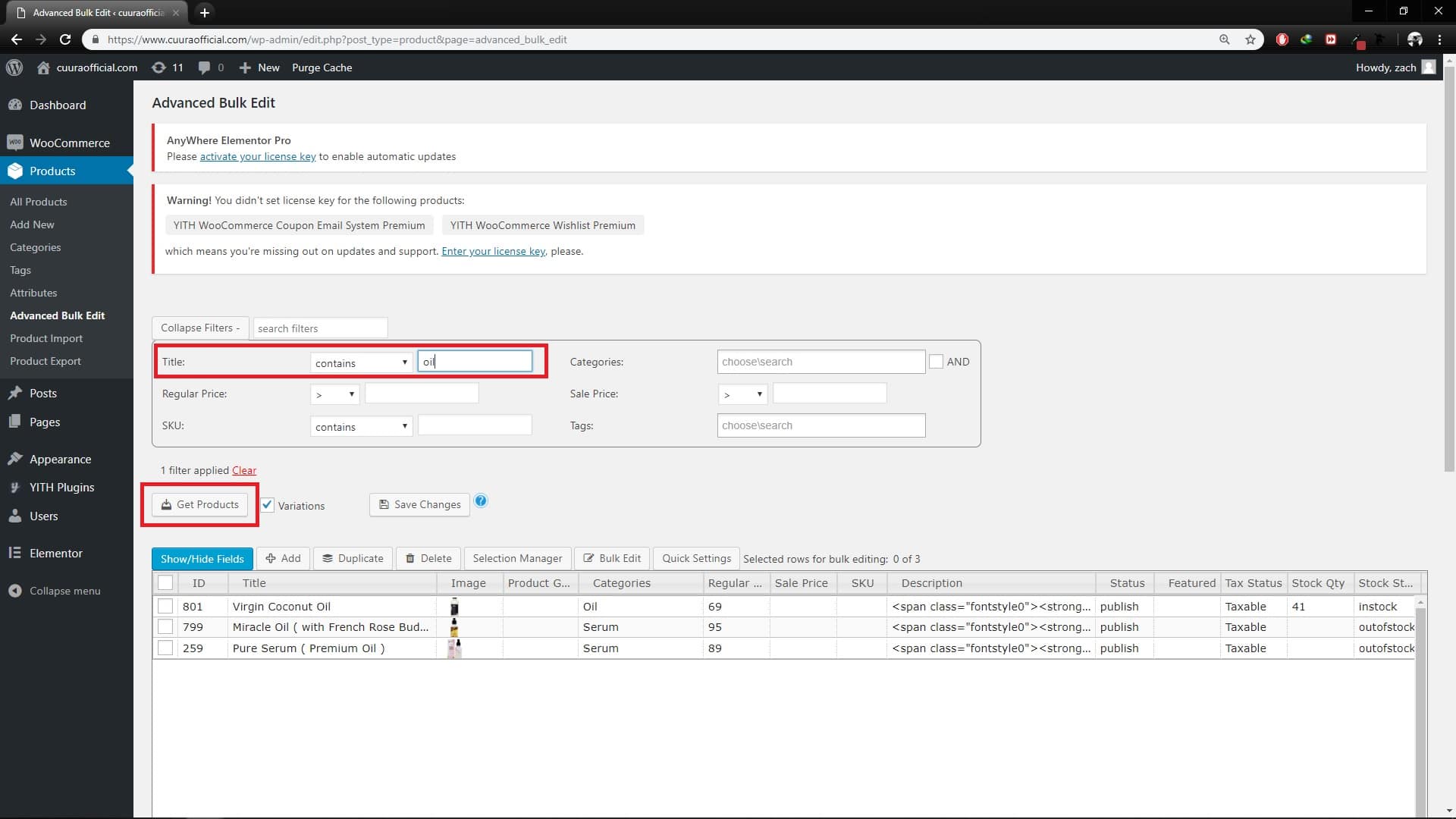Image resolution: width=1456 pixels, height=819 pixels.
Task: Open the cuuraofficial.com home icon link
Action: point(43,67)
